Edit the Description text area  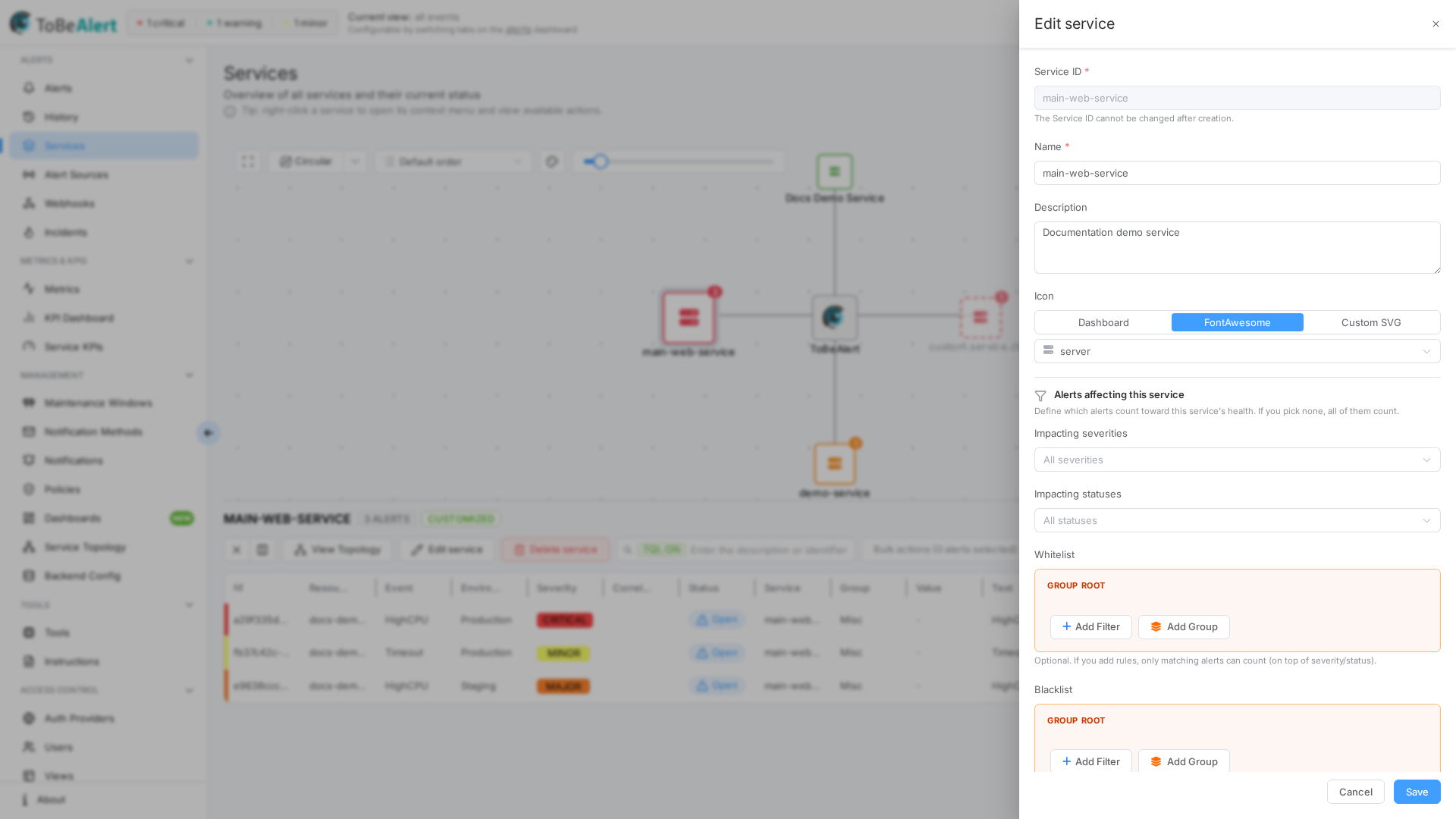click(x=1237, y=247)
